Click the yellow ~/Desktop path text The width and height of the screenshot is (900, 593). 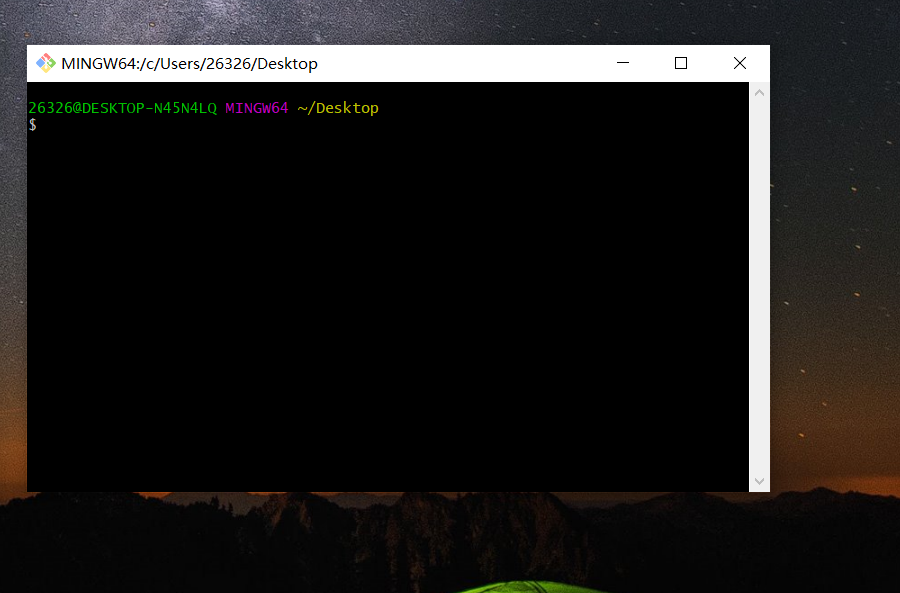(x=338, y=108)
